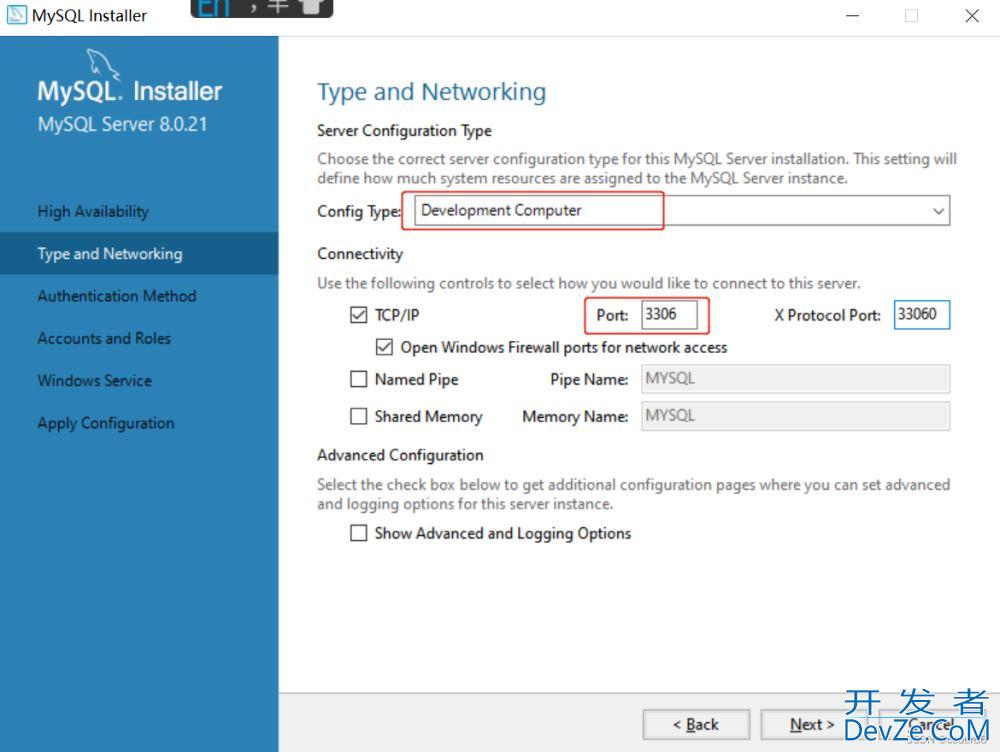This screenshot has width=1000, height=752.
Task: Click the Port 3306 input field
Action: [669, 314]
